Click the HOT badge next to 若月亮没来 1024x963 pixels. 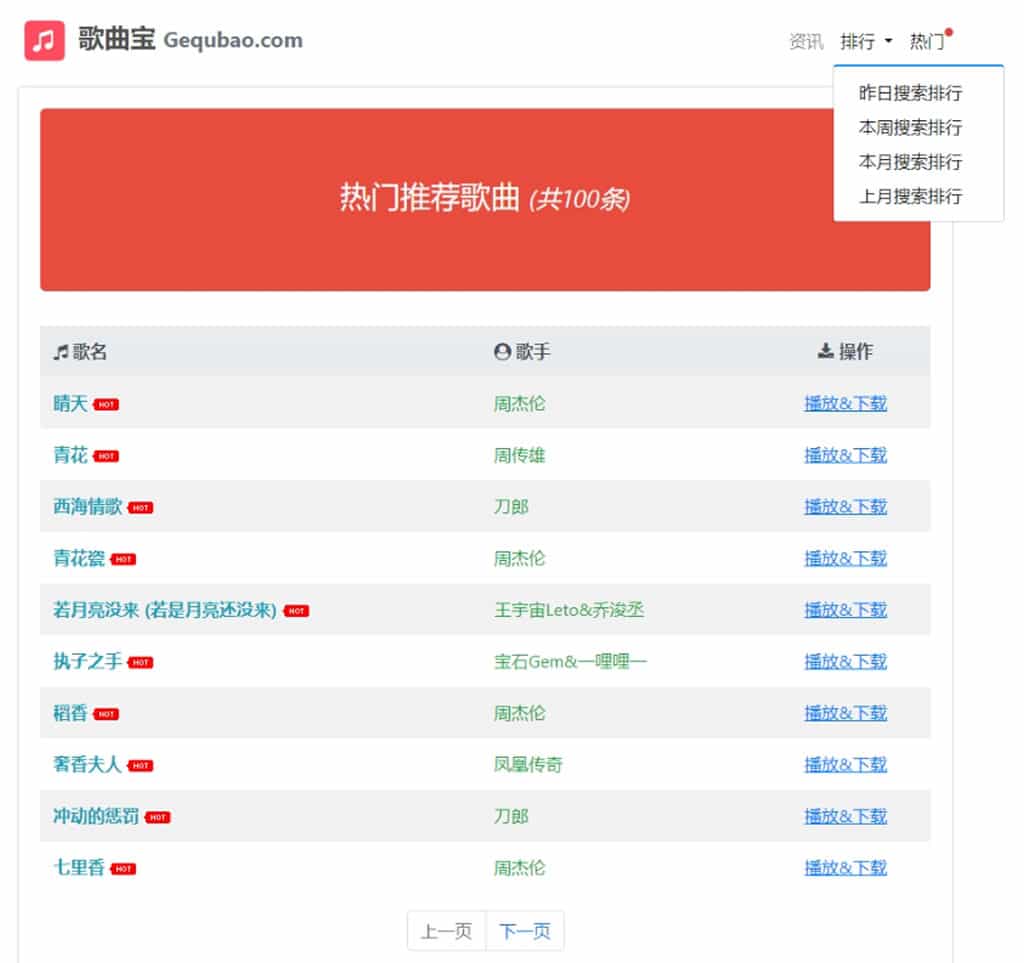(296, 611)
